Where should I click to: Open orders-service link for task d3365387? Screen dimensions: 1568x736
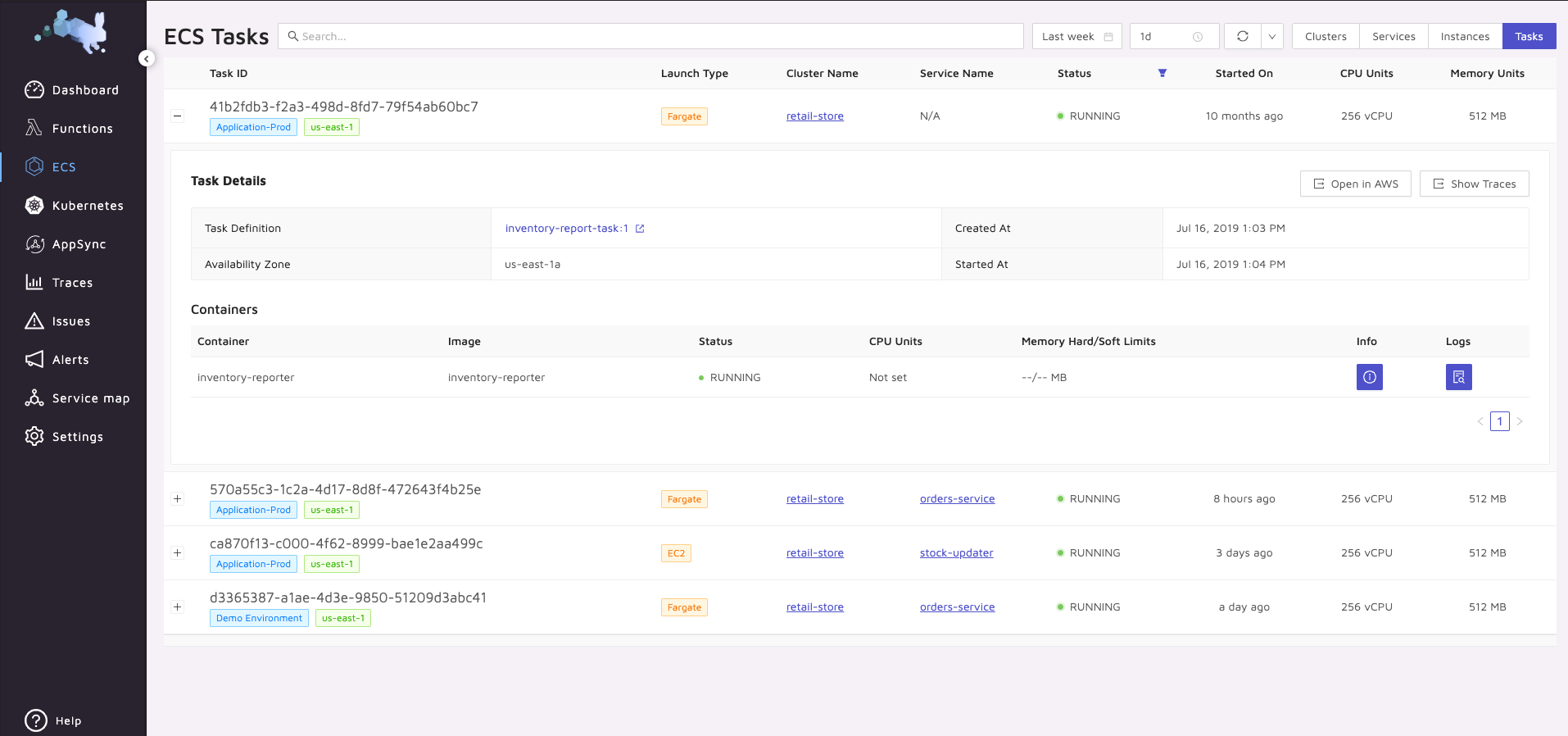coord(957,607)
